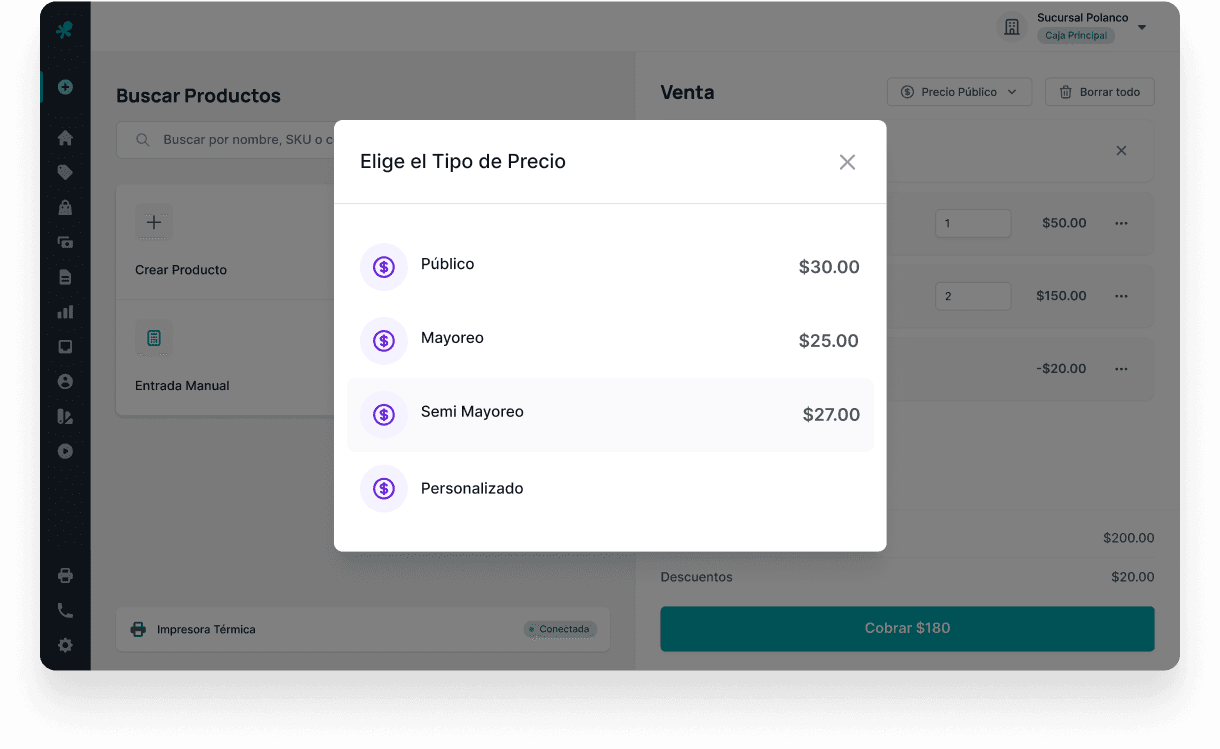Click the Crear Producto plus tile

click(x=154, y=222)
